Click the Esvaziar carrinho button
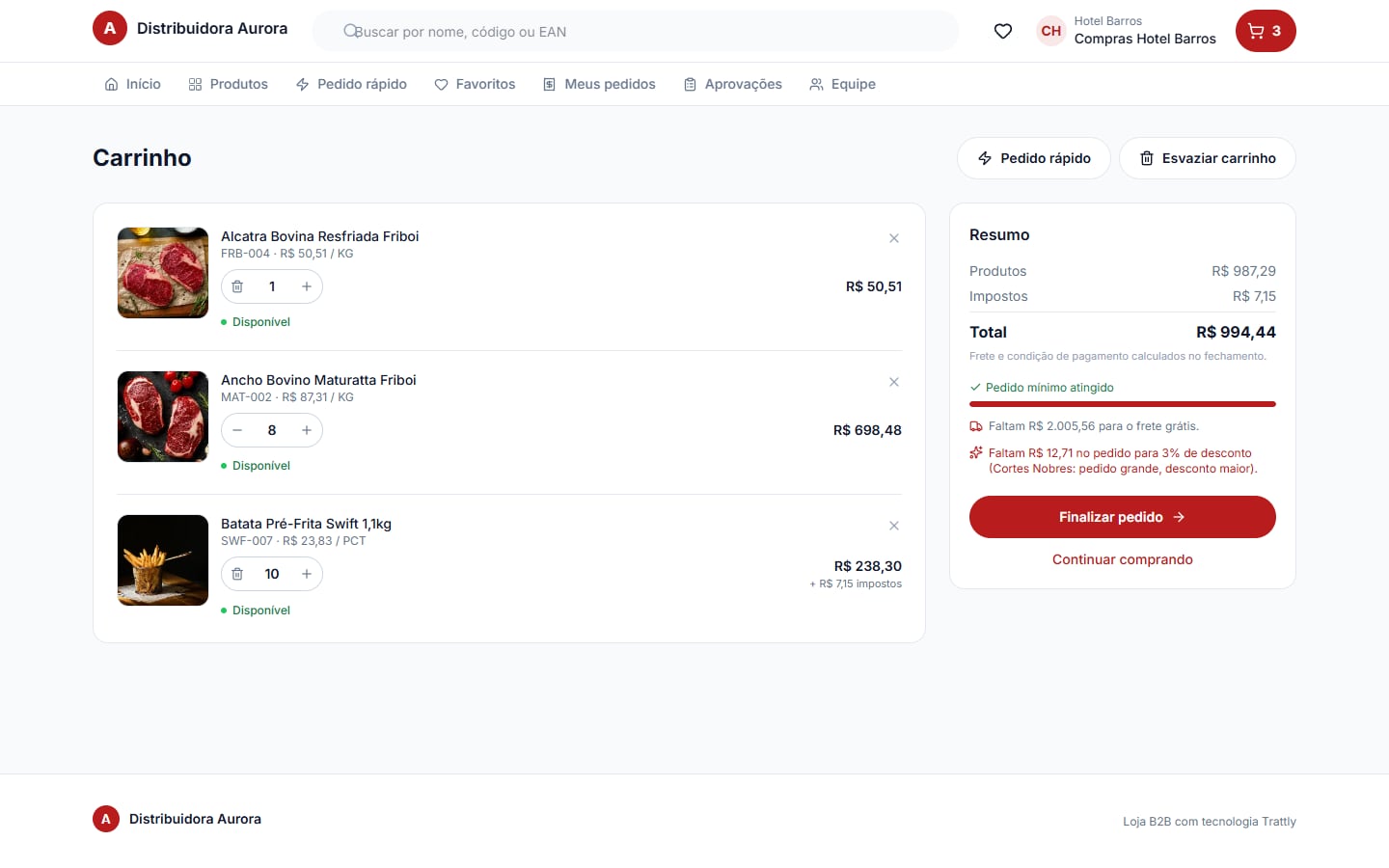 [x=1208, y=158]
